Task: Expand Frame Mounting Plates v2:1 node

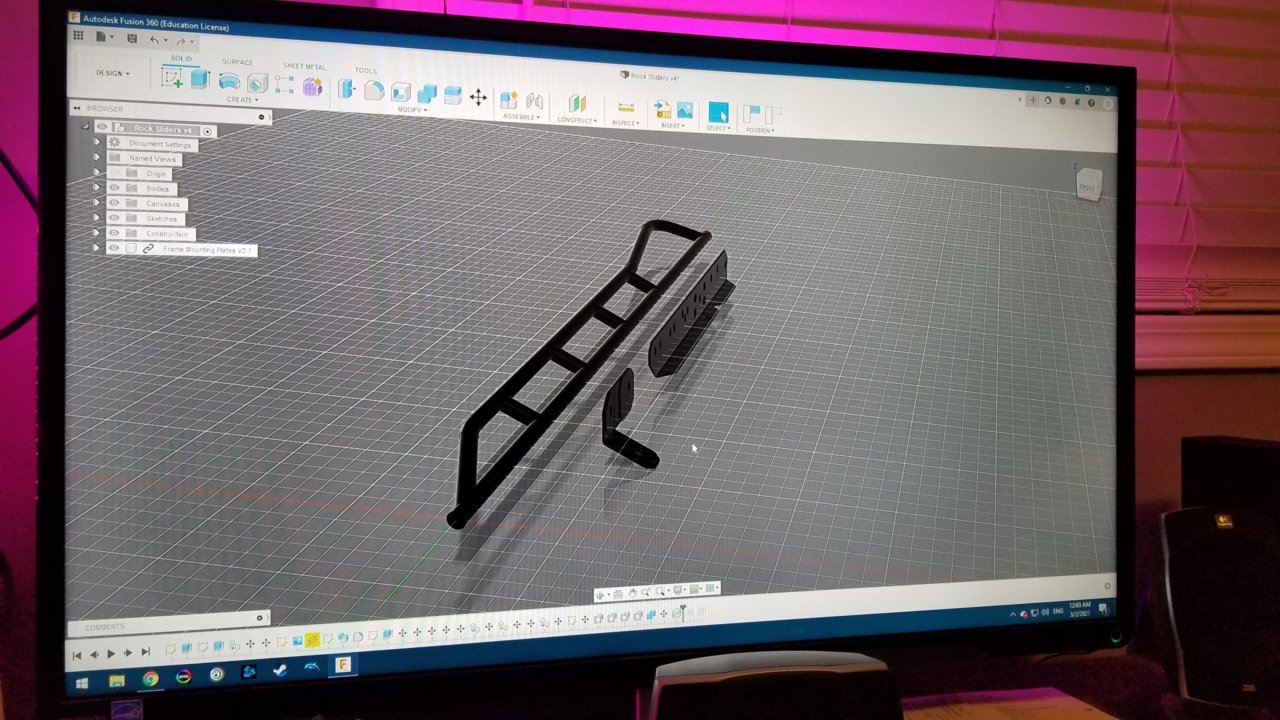Action: click(x=97, y=248)
